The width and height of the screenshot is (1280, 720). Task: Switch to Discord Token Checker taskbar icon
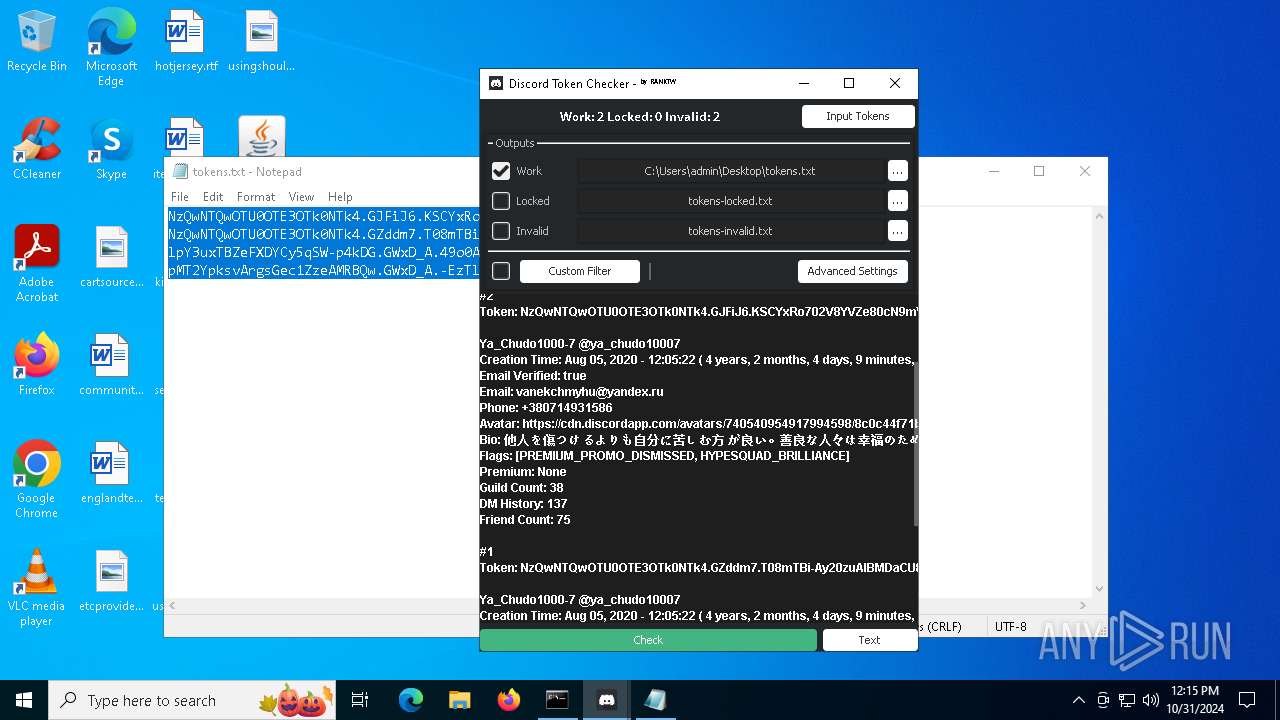tap(606, 700)
